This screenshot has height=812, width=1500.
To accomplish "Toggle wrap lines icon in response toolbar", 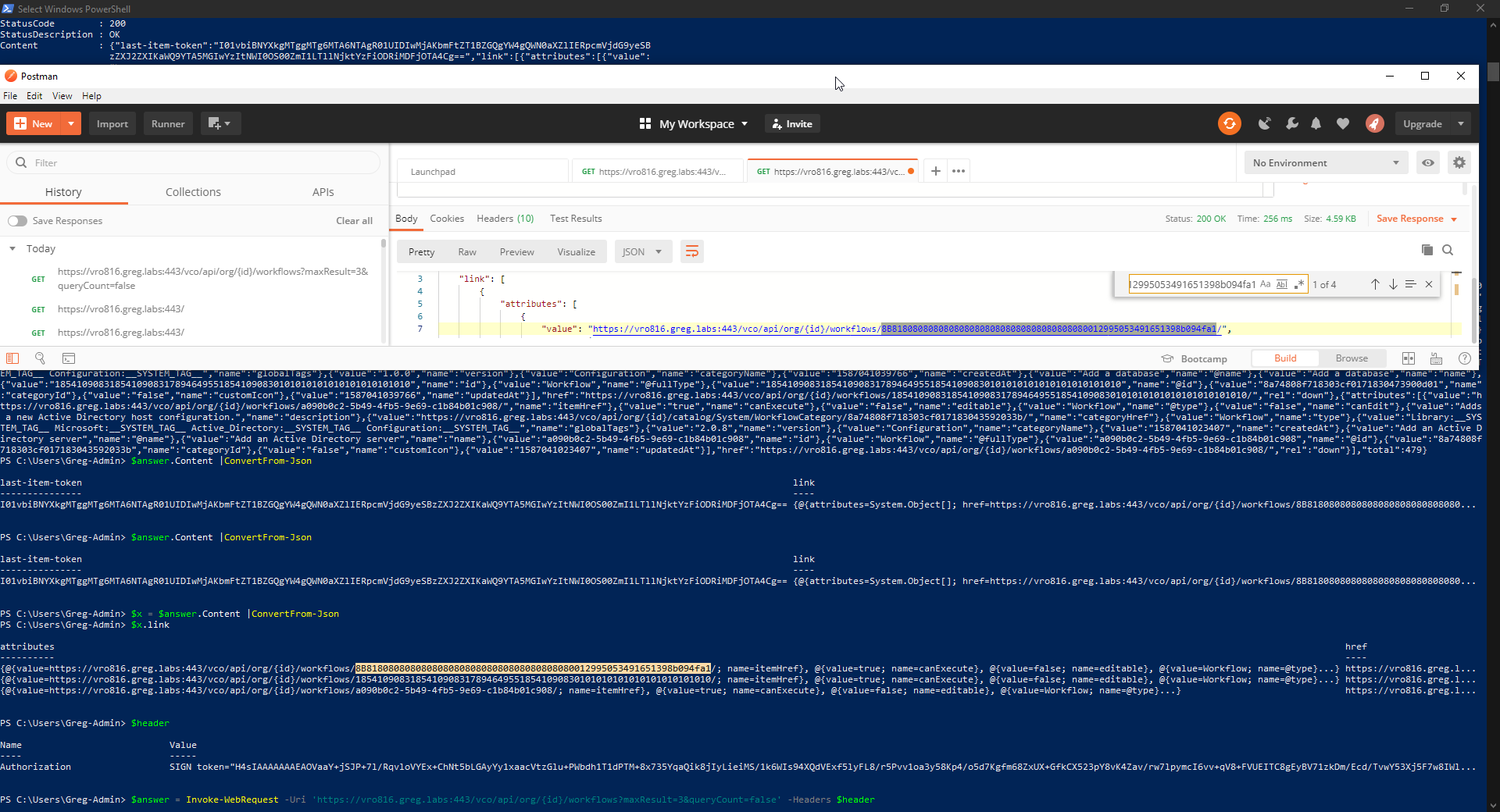I will coord(691,251).
